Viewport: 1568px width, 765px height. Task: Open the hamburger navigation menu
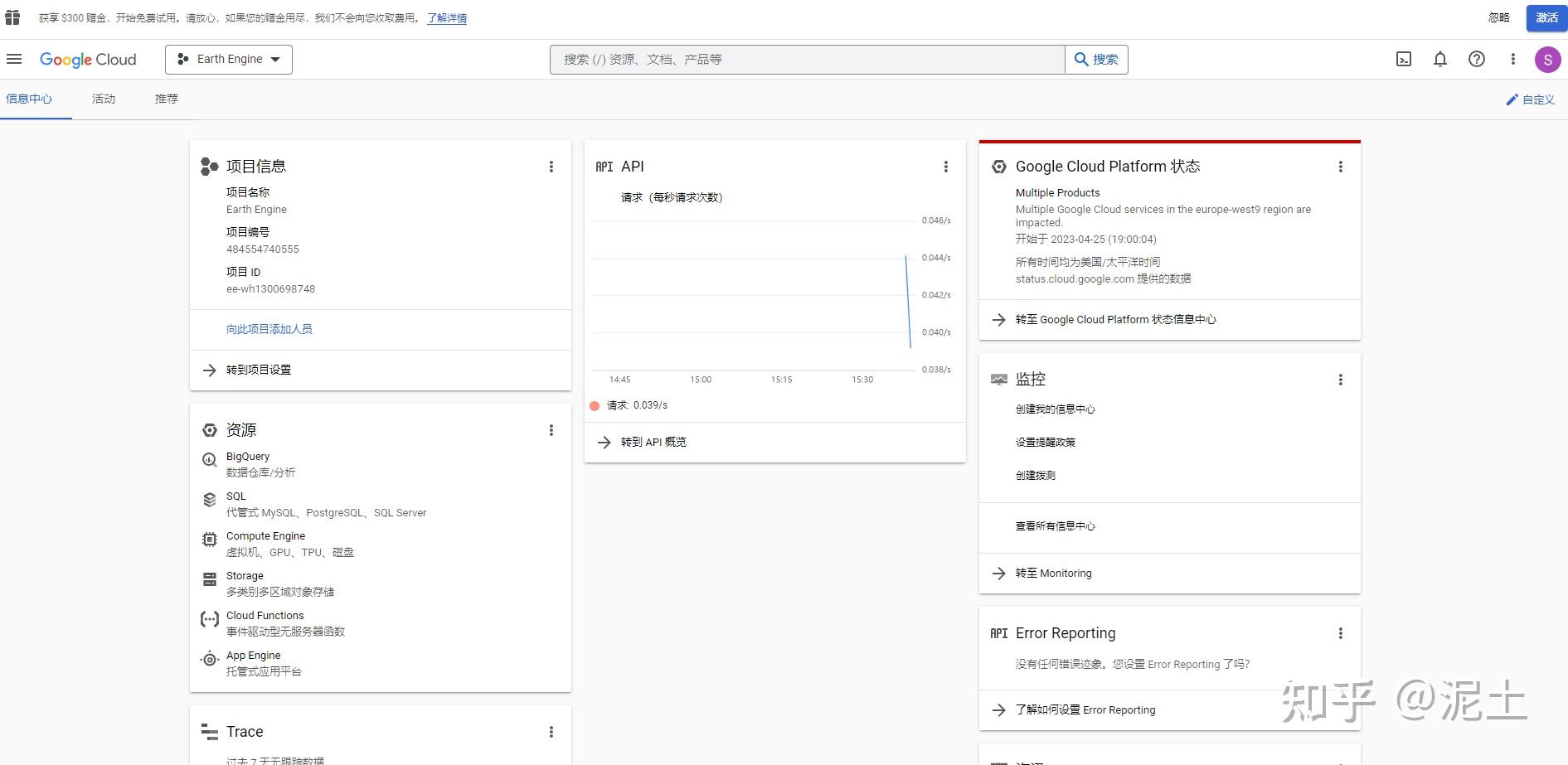tap(13, 59)
